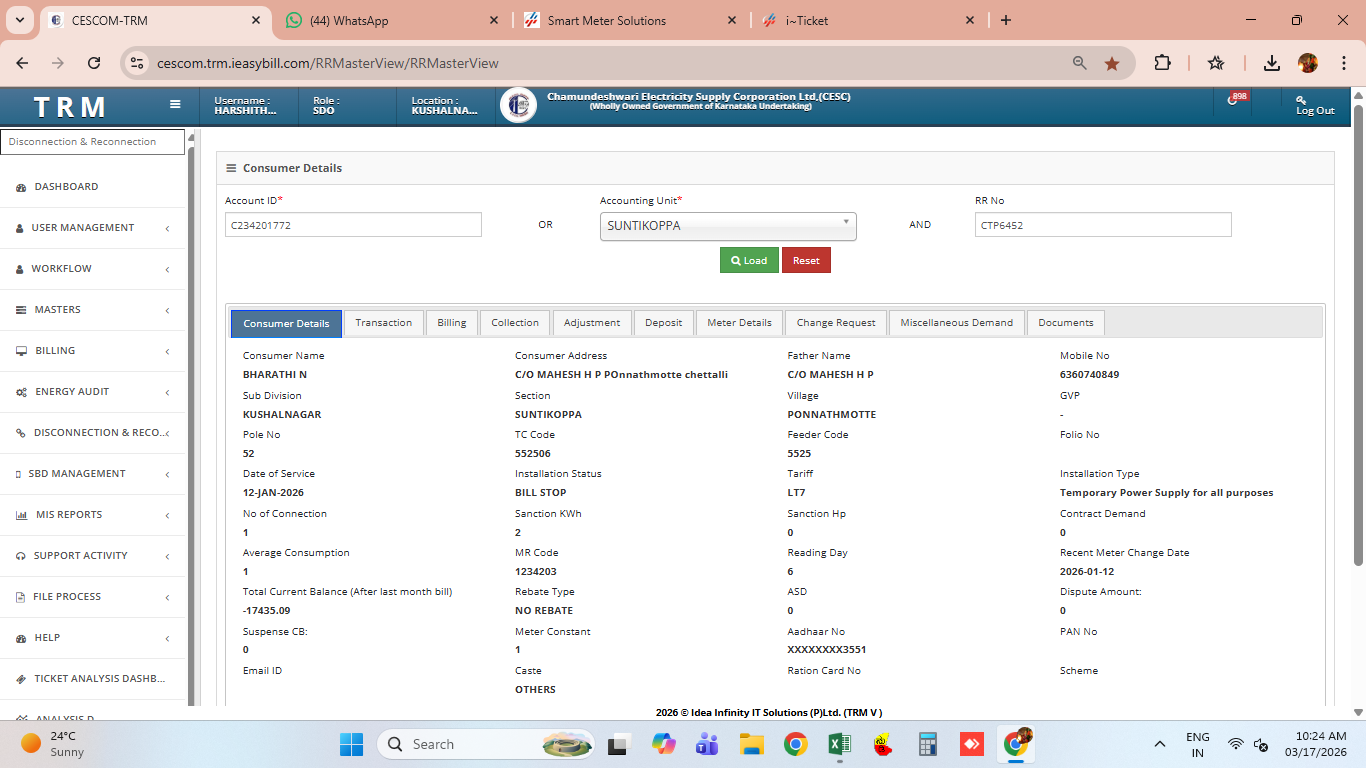
Task: Click the Energy Audit gears icon
Action: (x=21, y=392)
